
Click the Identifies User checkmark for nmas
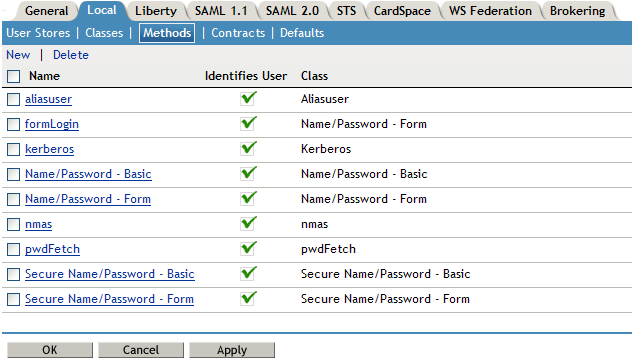248,223
